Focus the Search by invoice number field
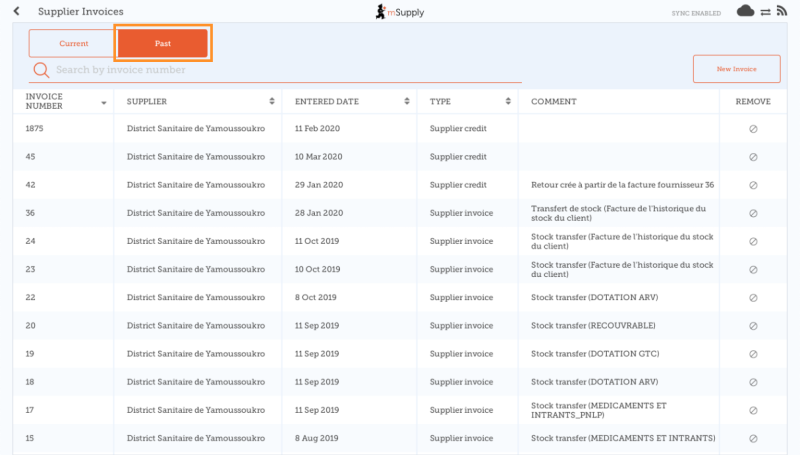 point(280,70)
